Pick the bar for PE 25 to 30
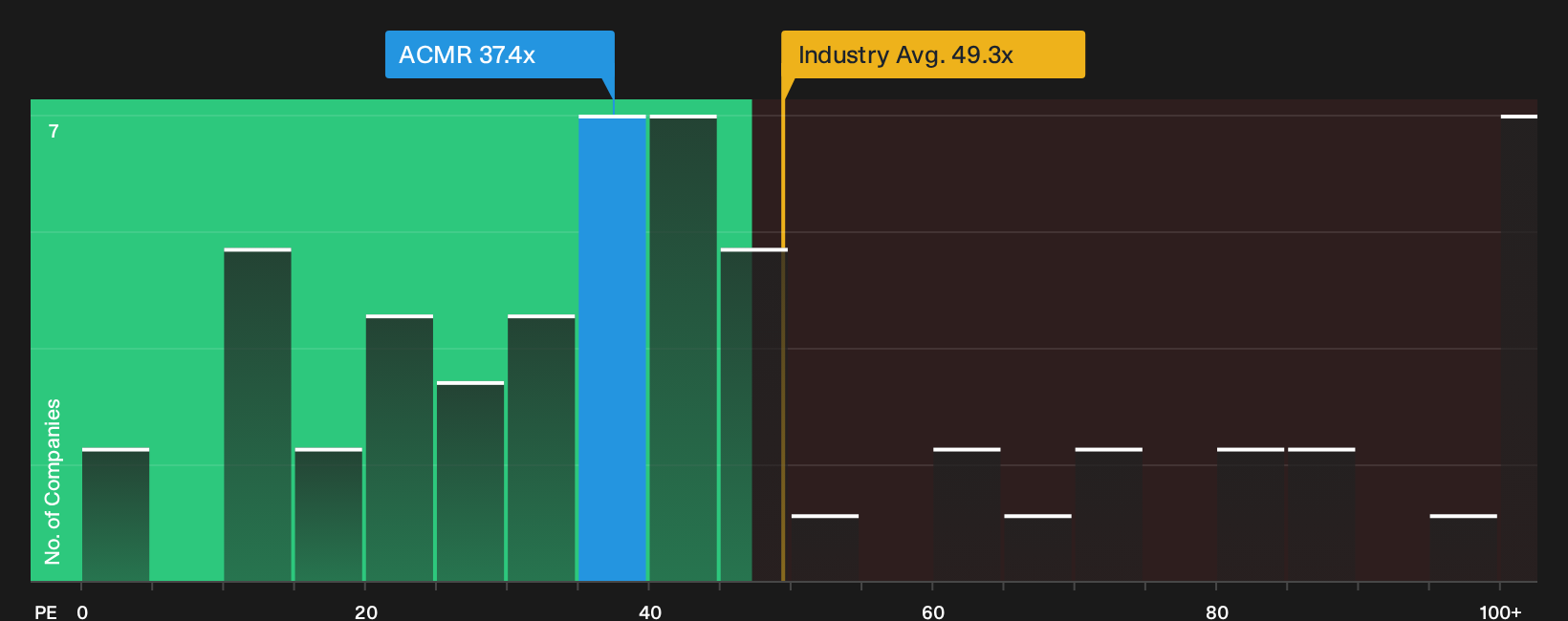1568x621 pixels. pyautogui.click(x=470, y=481)
